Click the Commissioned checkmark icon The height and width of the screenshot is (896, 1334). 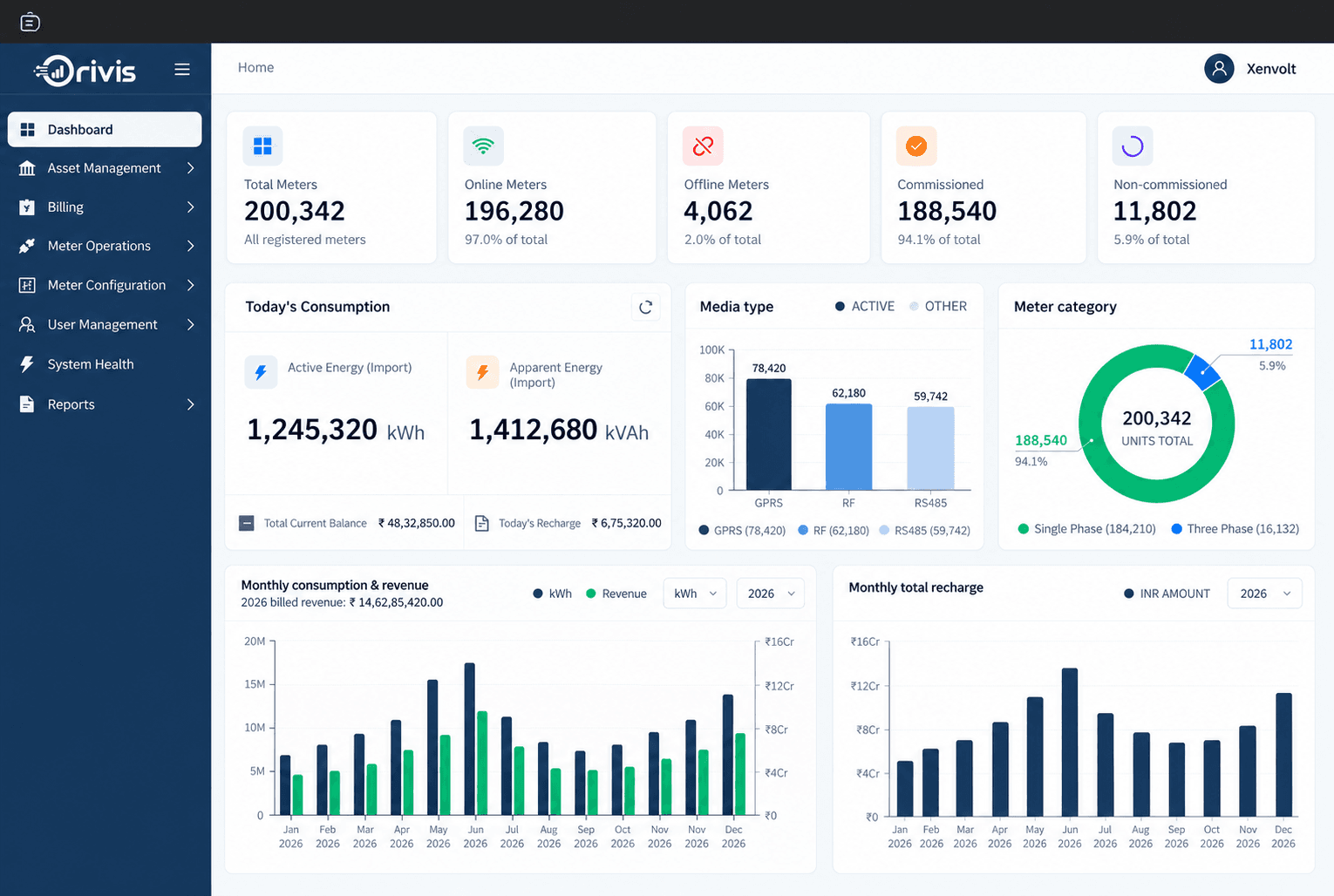click(x=916, y=146)
